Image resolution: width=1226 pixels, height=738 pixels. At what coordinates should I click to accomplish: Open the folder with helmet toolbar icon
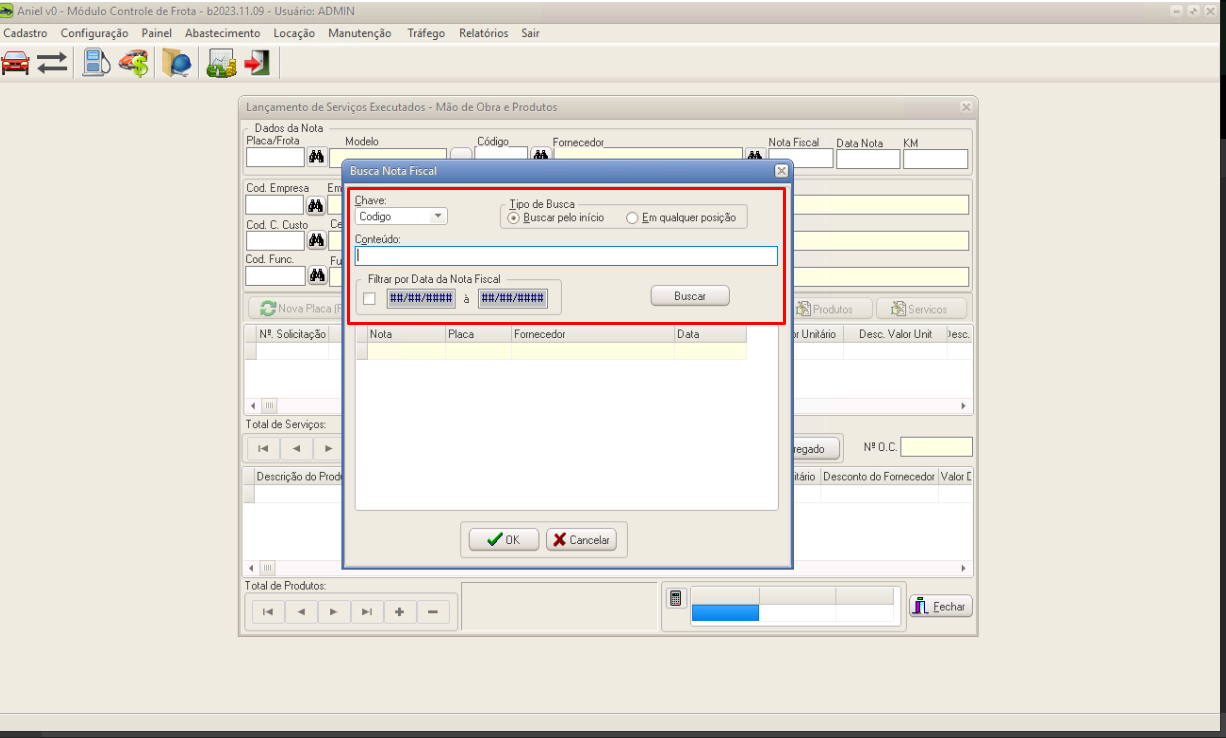177,63
